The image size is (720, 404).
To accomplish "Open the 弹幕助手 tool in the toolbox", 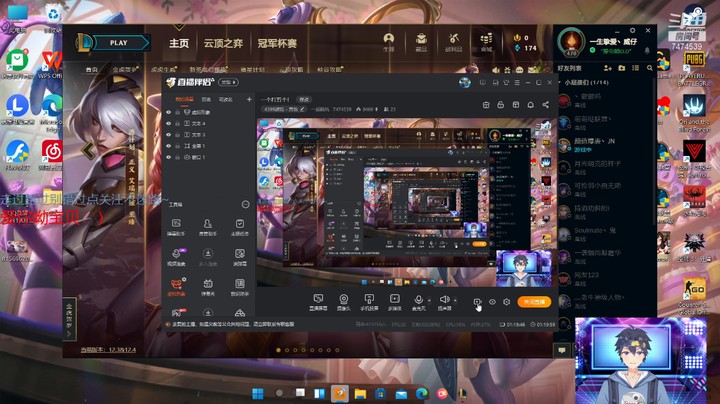I will tap(176, 227).
